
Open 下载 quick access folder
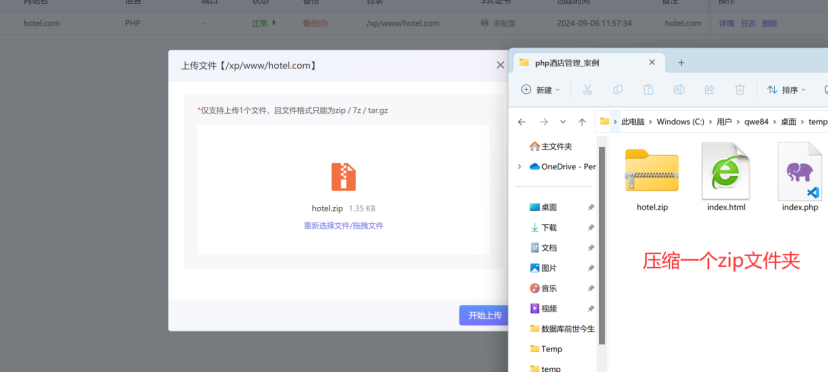[543, 227]
